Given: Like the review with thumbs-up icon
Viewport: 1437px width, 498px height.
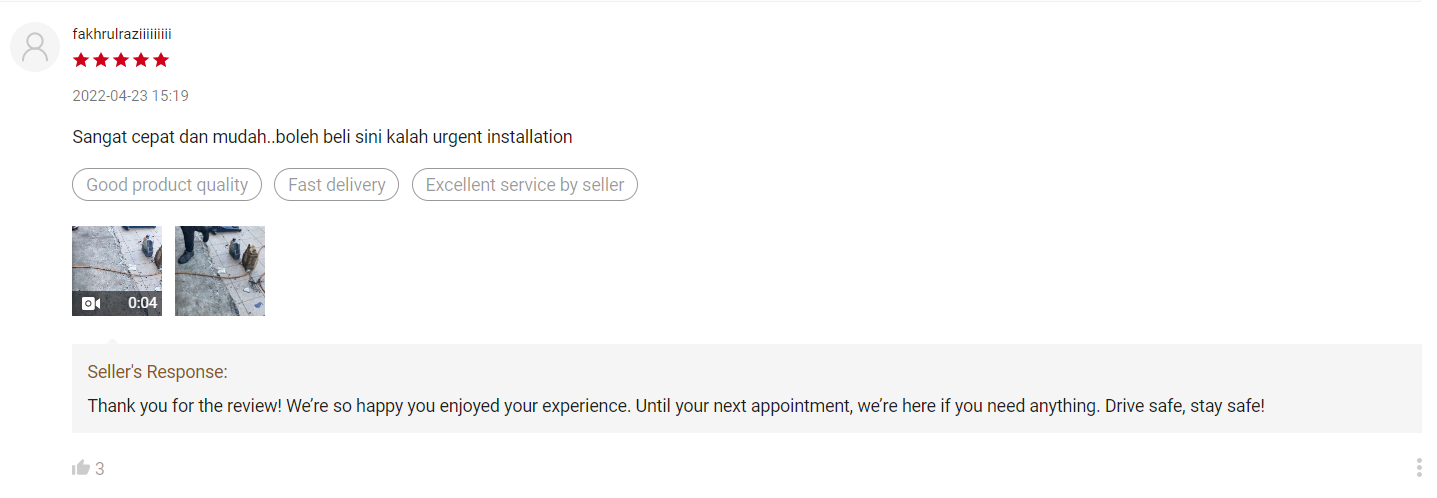Looking at the screenshot, I should 81,468.
